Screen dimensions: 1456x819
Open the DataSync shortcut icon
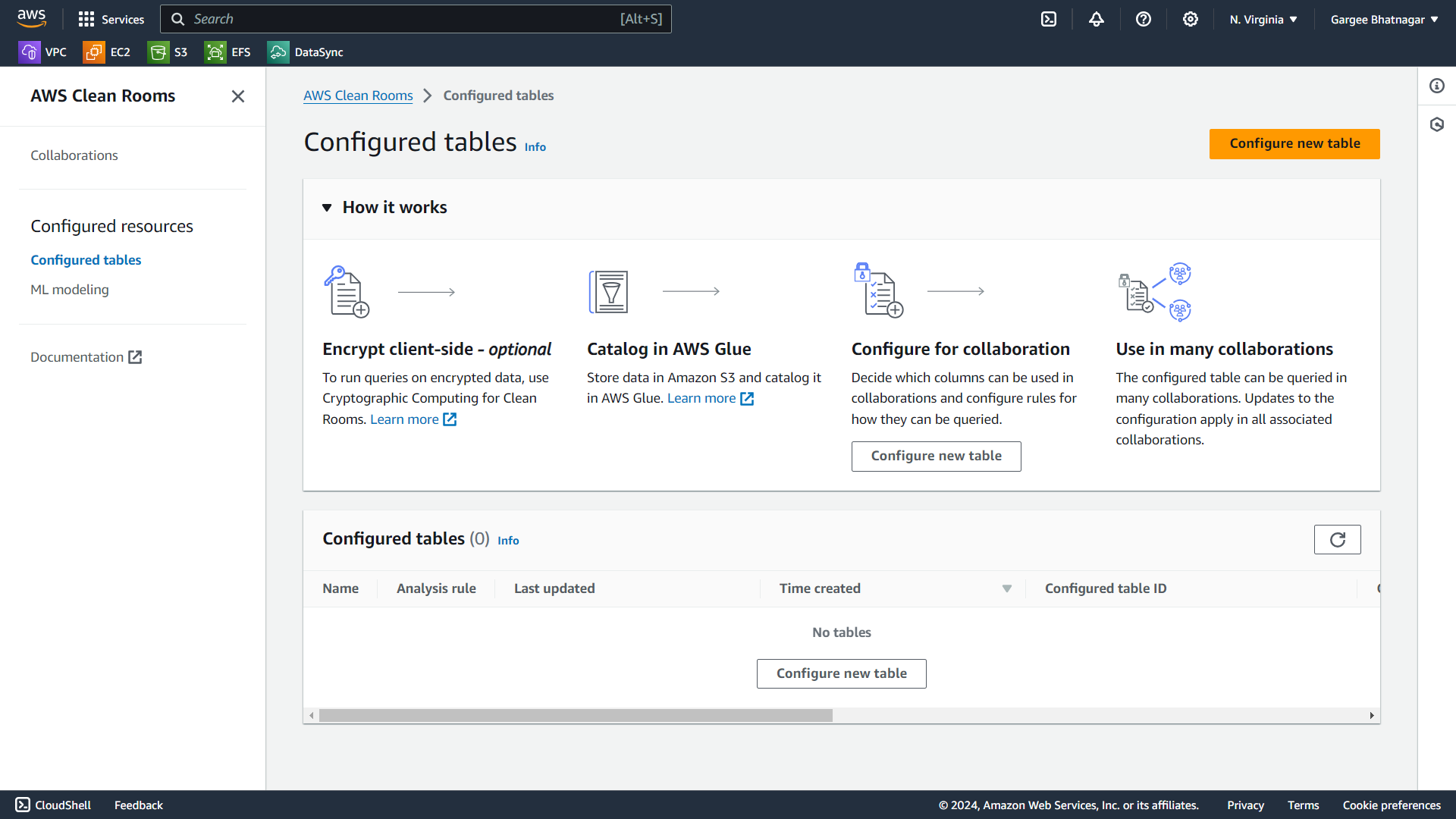pyautogui.click(x=278, y=52)
